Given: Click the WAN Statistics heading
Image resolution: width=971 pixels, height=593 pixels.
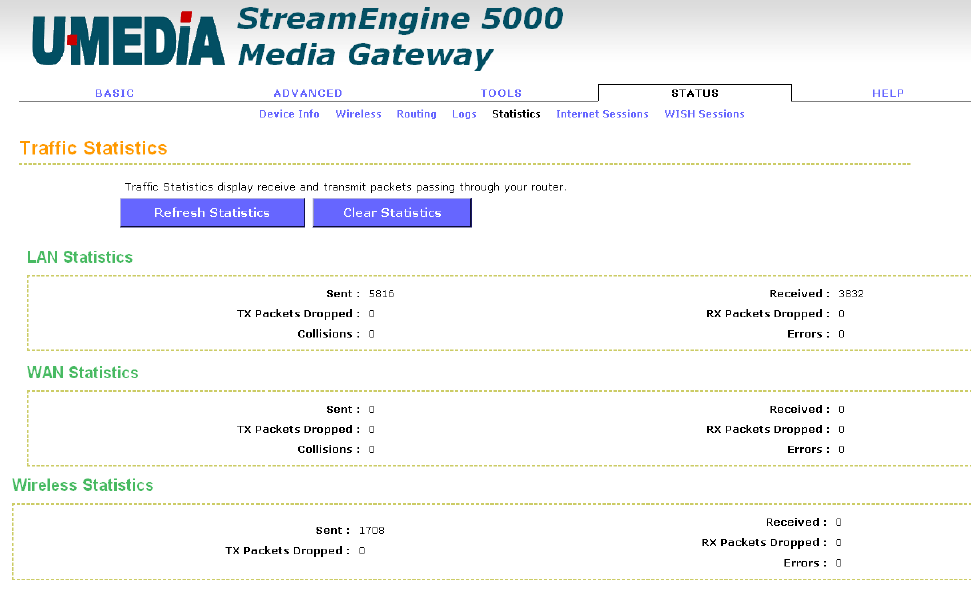Looking at the screenshot, I should click(x=82, y=373).
